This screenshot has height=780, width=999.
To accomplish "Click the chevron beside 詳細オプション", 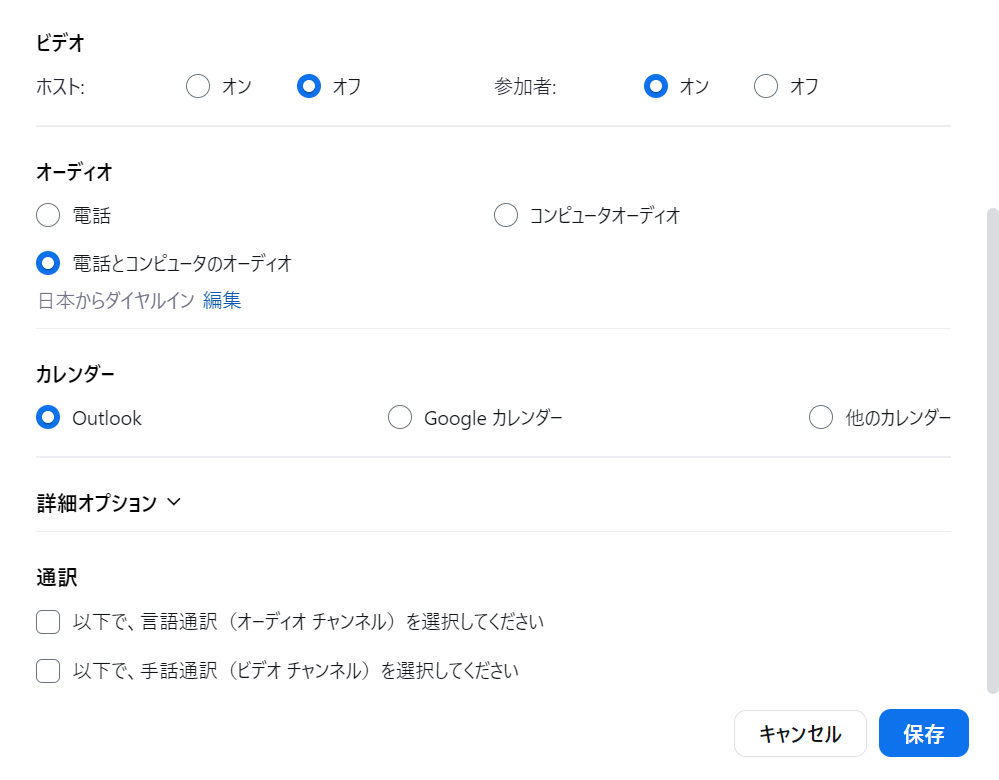I will pos(174,502).
